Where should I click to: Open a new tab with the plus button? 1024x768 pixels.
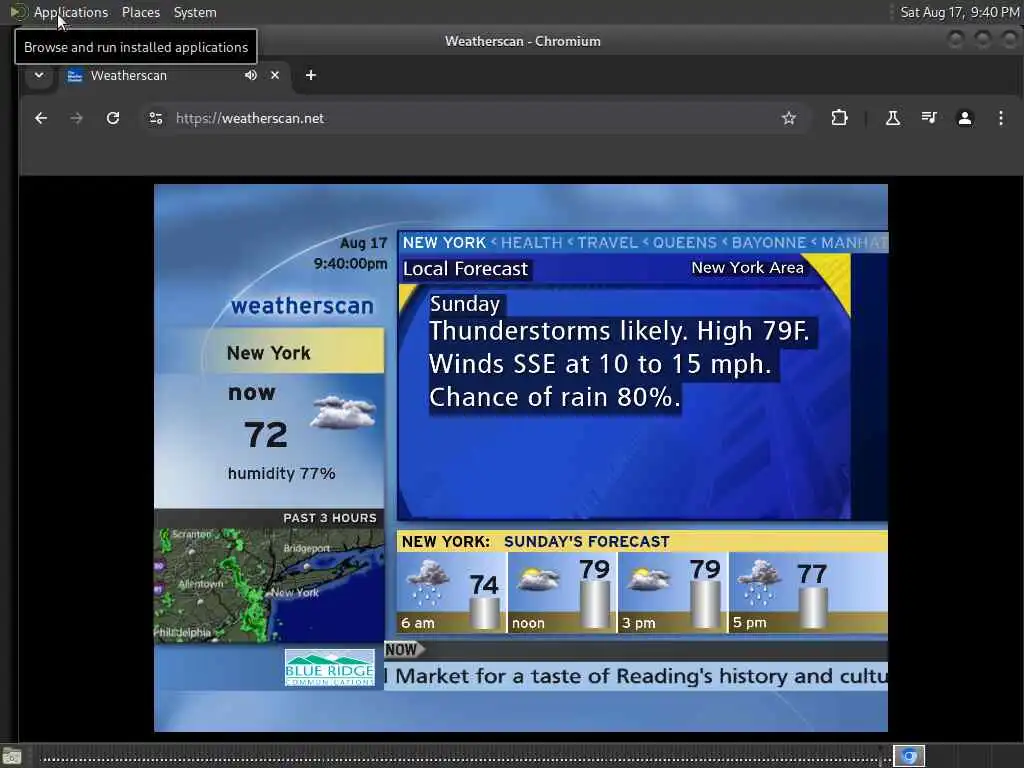311,75
